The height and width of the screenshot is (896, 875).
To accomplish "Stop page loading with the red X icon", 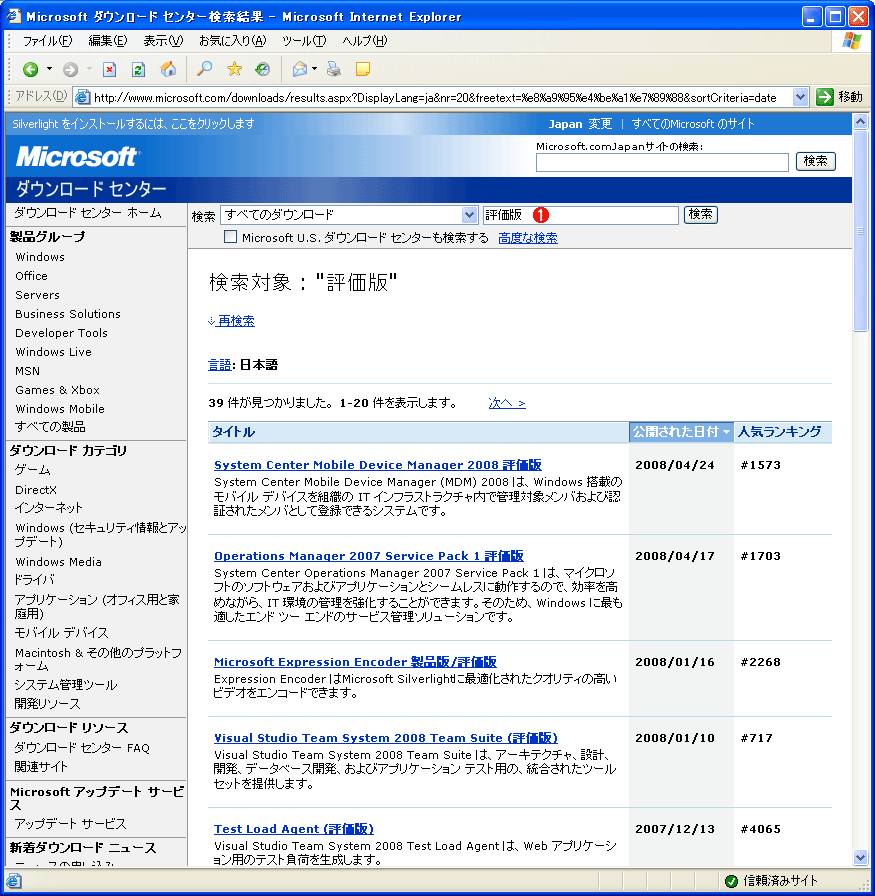I will pyautogui.click(x=109, y=70).
